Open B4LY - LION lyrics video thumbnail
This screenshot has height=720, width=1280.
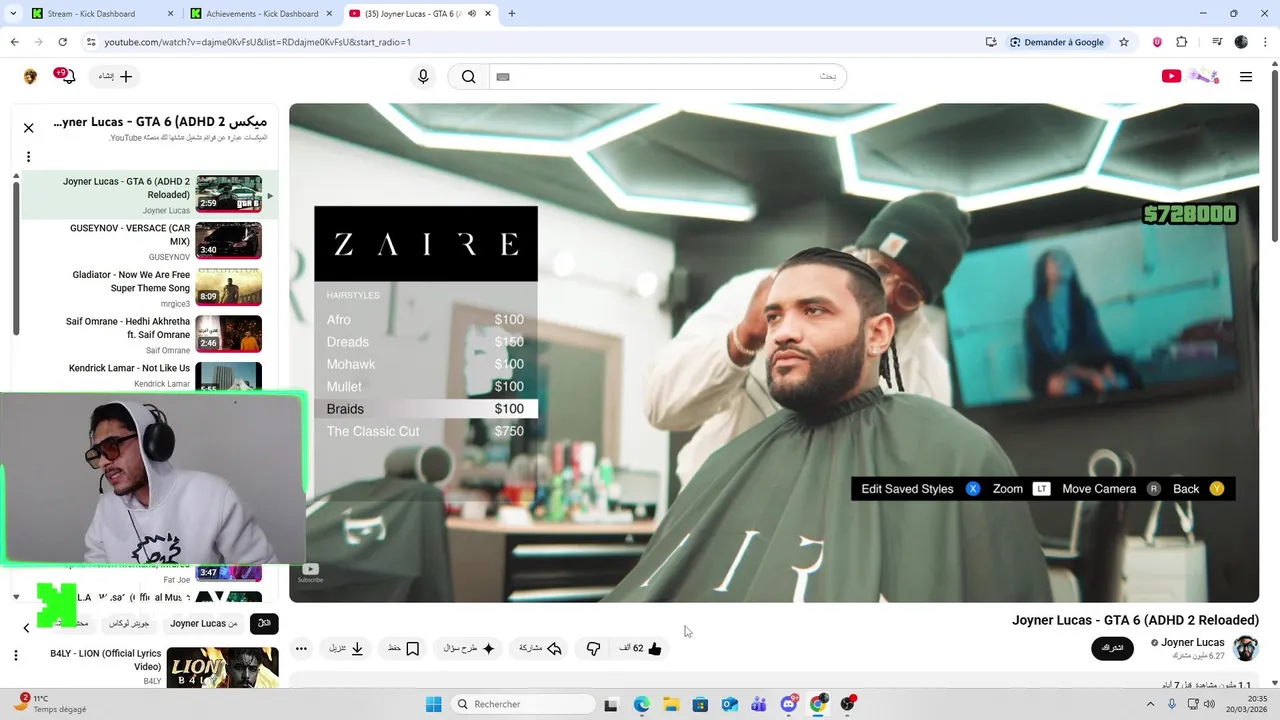pyautogui.click(x=222, y=667)
